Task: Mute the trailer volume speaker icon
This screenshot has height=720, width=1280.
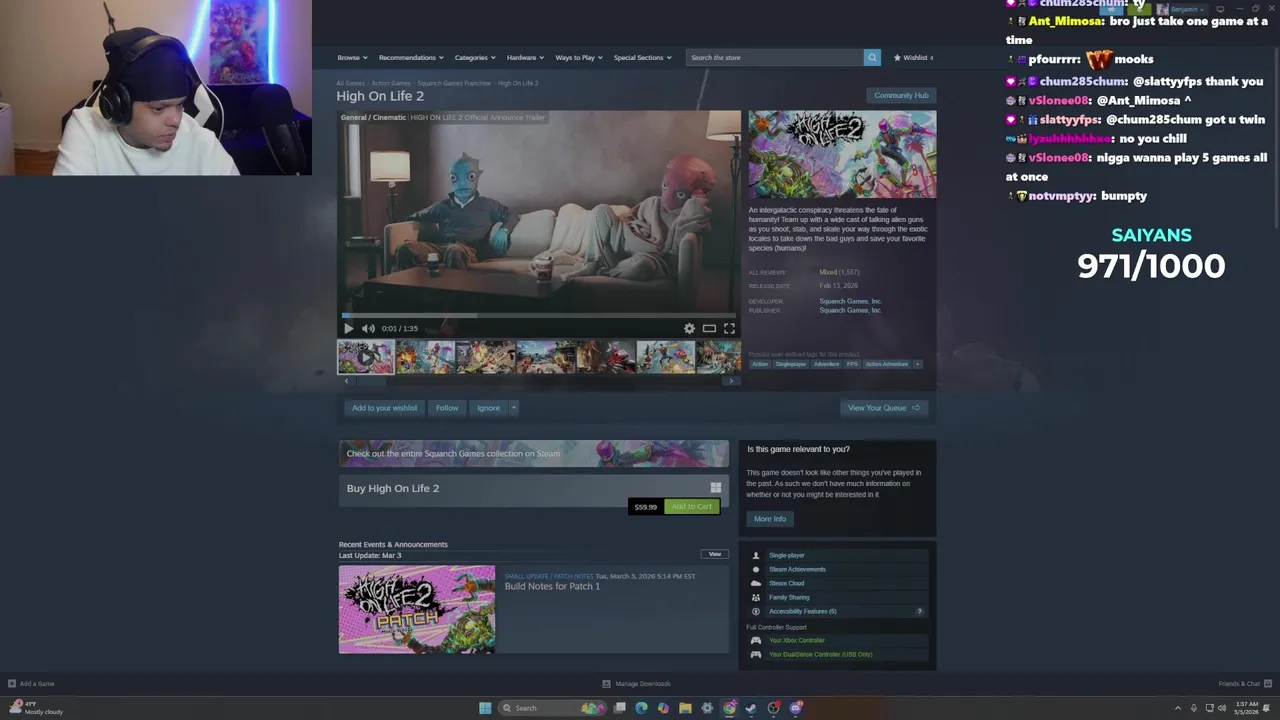Action: point(368,328)
